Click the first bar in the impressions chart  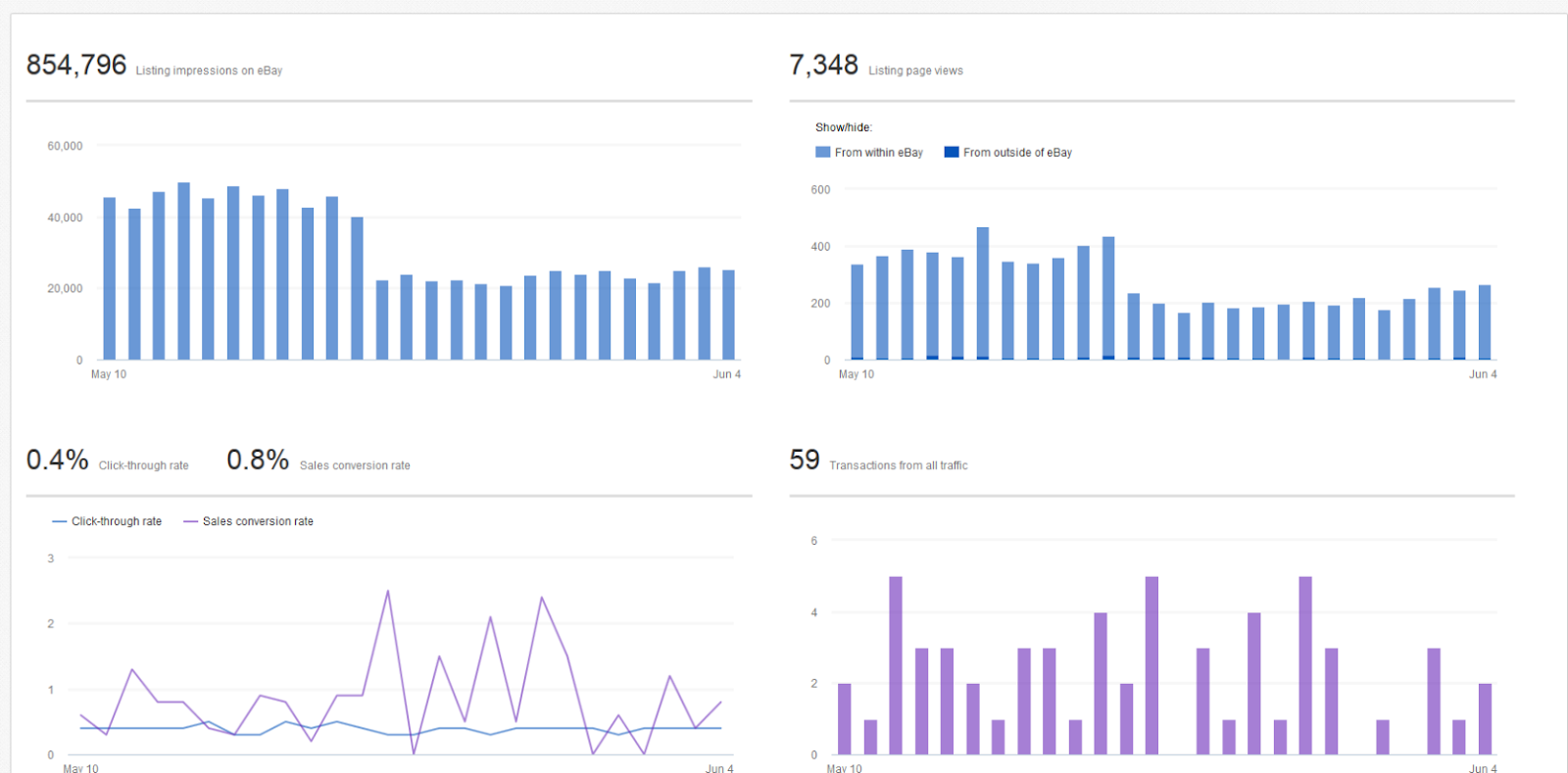(x=110, y=279)
